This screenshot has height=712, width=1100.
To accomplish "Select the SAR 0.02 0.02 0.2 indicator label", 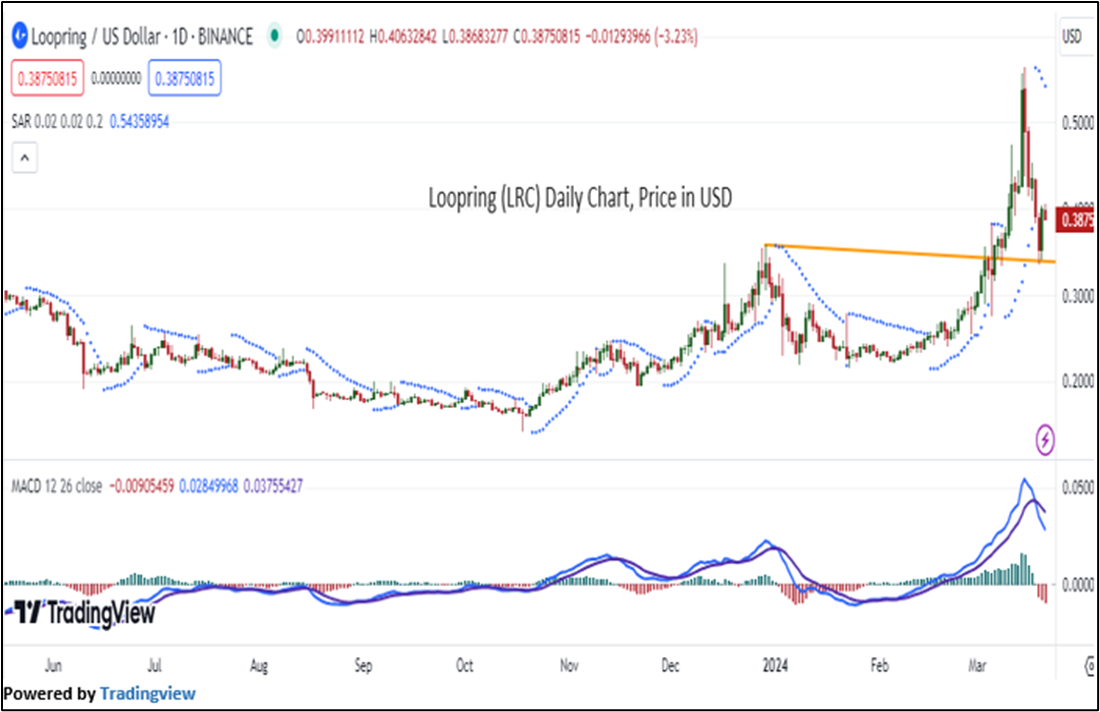I will pyautogui.click(x=57, y=122).
